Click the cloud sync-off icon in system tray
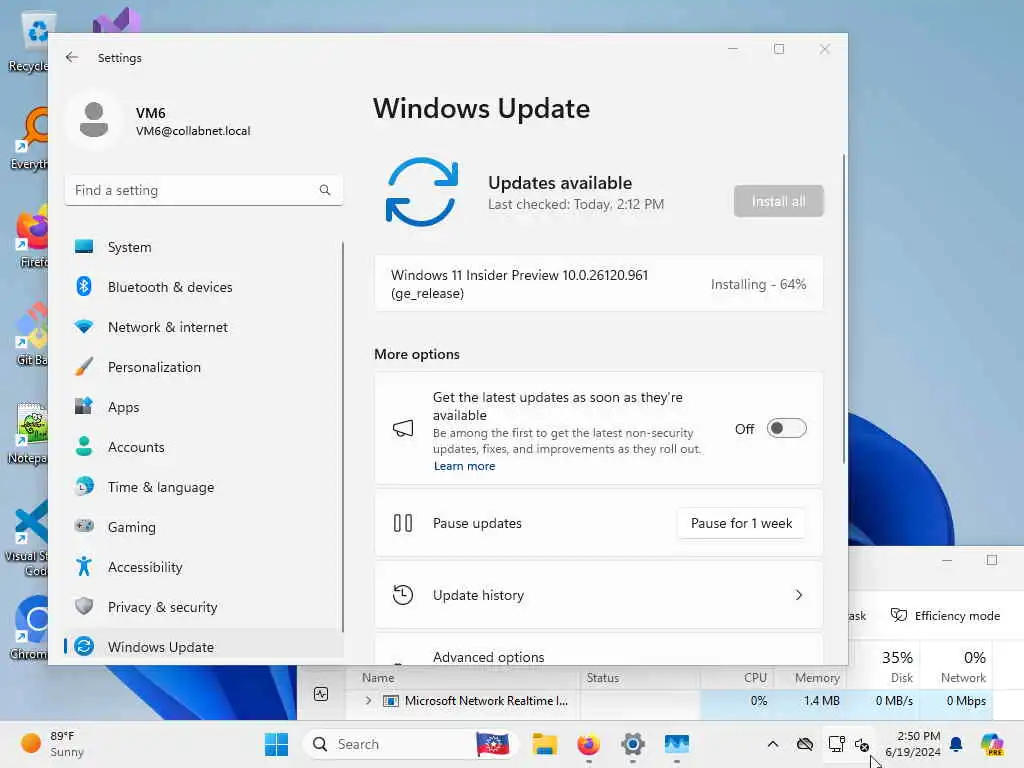Viewport: 1024px width, 768px height. pyautogui.click(x=805, y=744)
